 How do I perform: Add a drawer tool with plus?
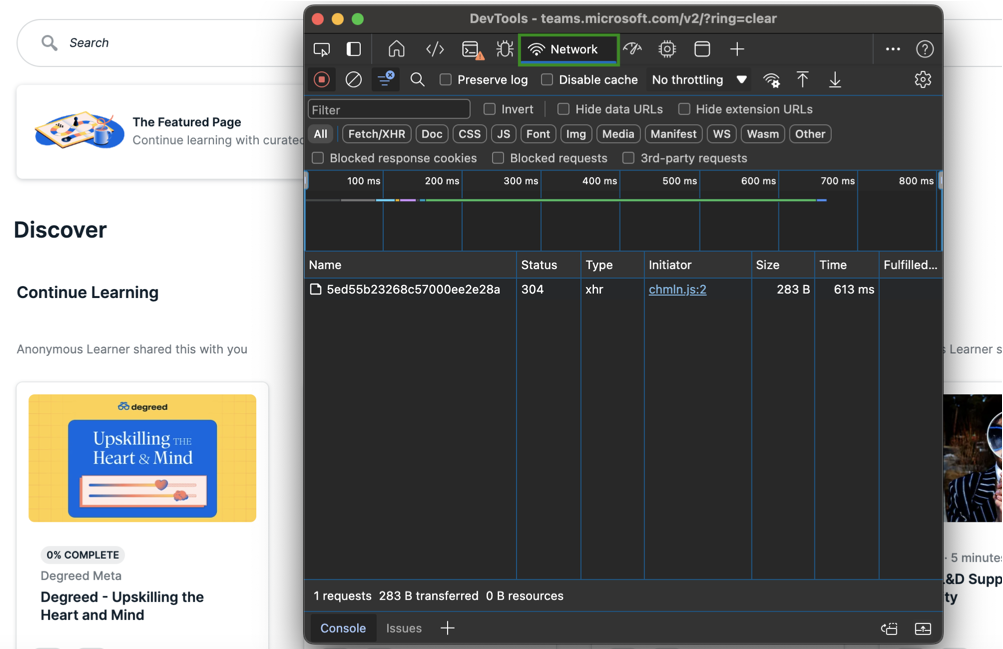(x=448, y=629)
